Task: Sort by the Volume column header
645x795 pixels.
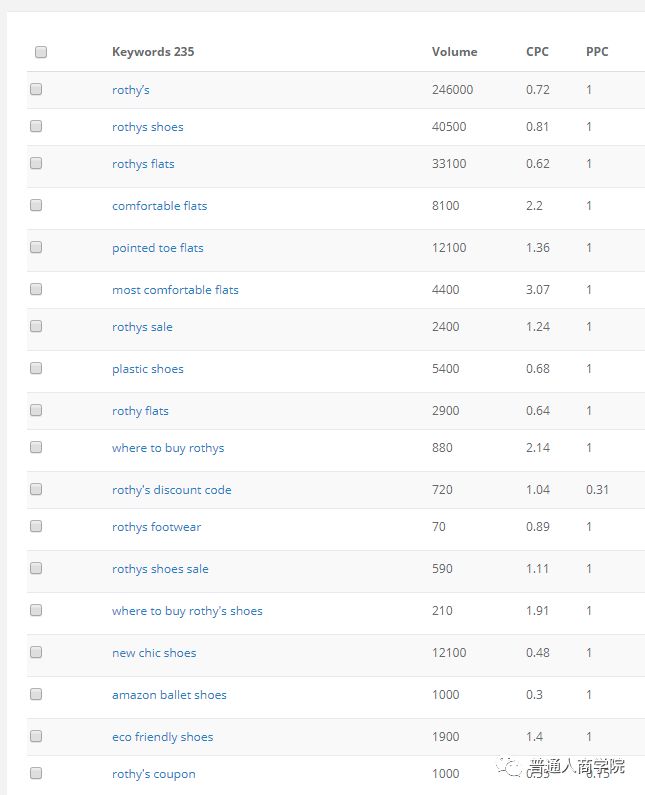Action: pos(454,52)
